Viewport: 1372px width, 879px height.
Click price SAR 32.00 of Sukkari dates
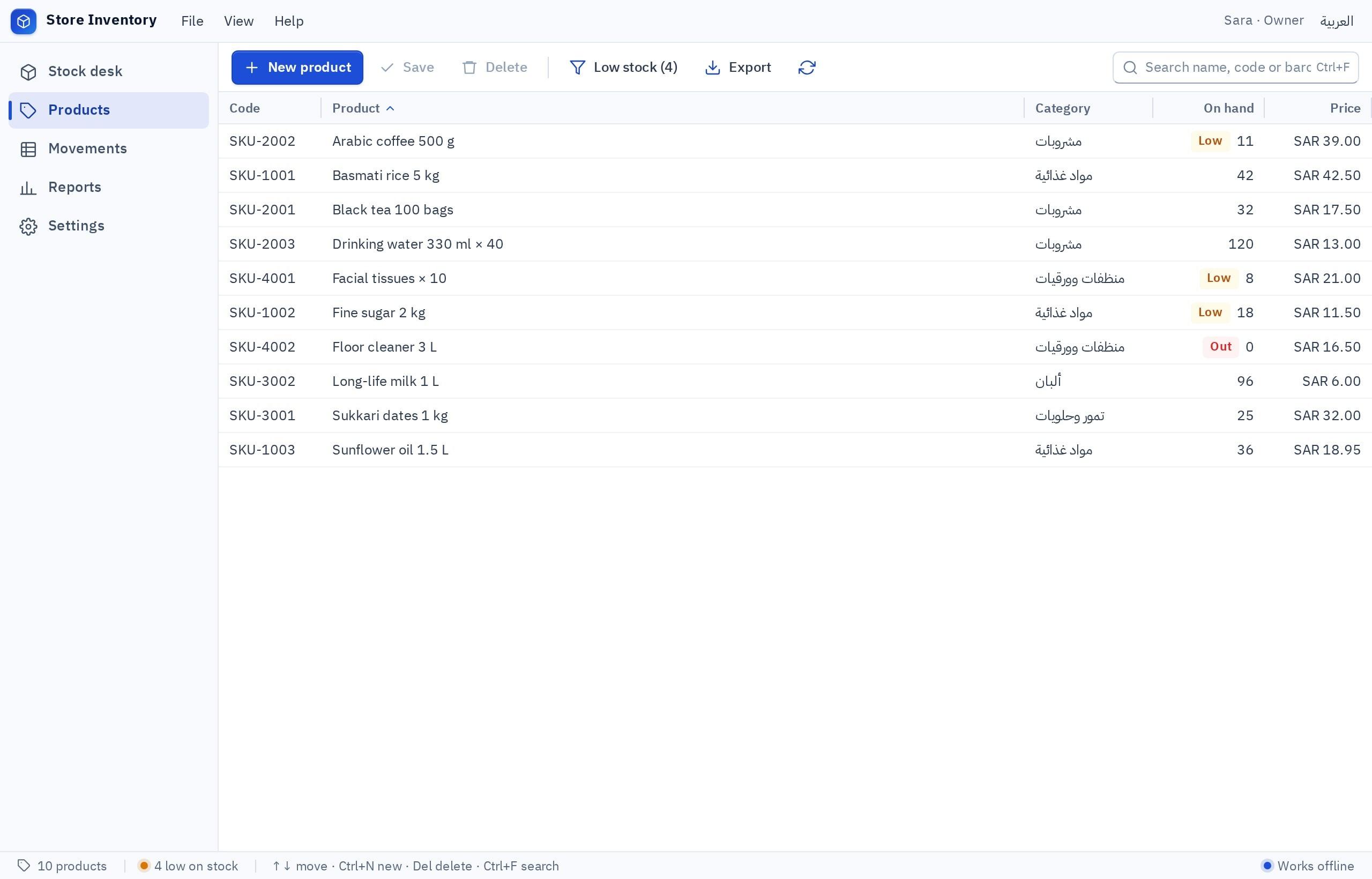[x=1327, y=415]
